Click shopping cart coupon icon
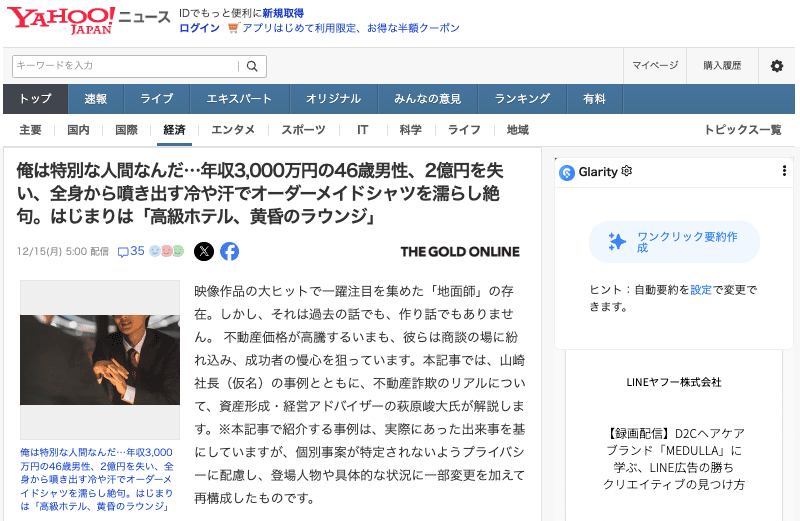Viewport: 800px width, 521px height. tap(234, 28)
